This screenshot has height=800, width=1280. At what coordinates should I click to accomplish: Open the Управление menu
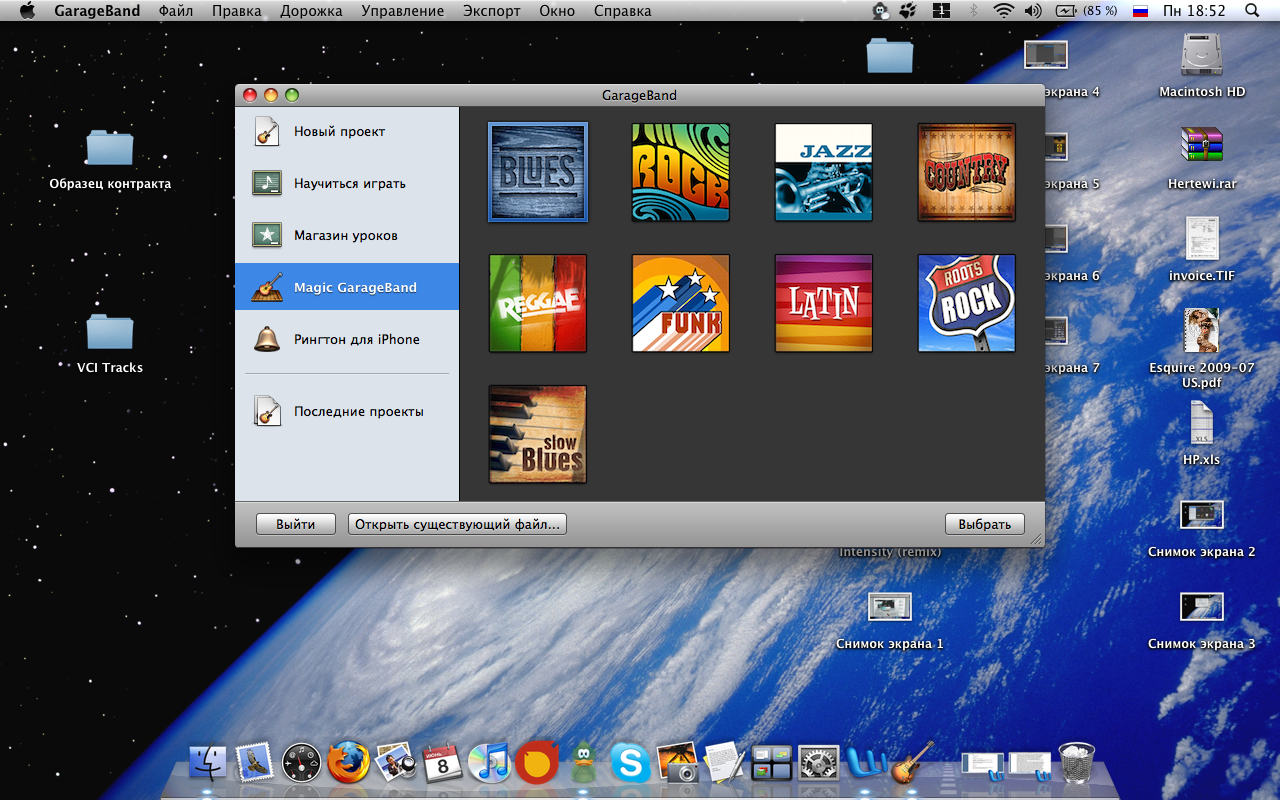pyautogui.click(x=402, y=11)
